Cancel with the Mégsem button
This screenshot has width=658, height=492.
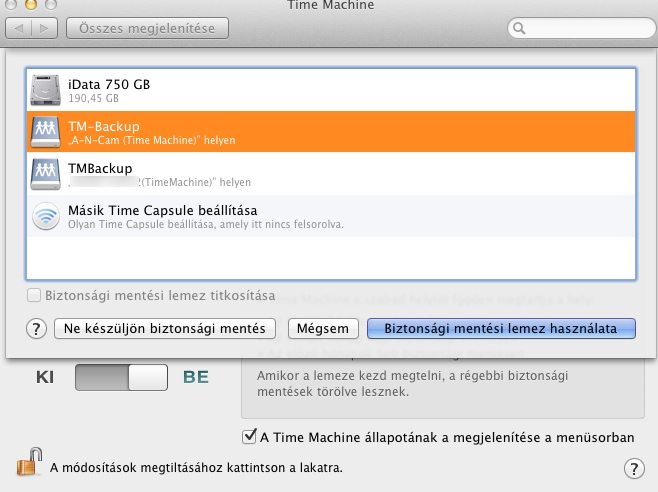(323, 328)
